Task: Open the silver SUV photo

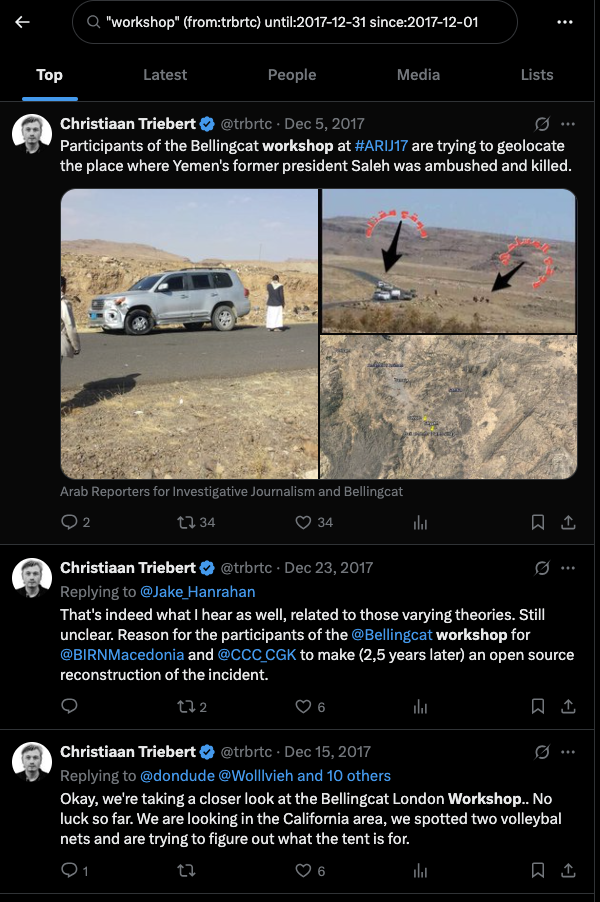Action: point(190,334)
